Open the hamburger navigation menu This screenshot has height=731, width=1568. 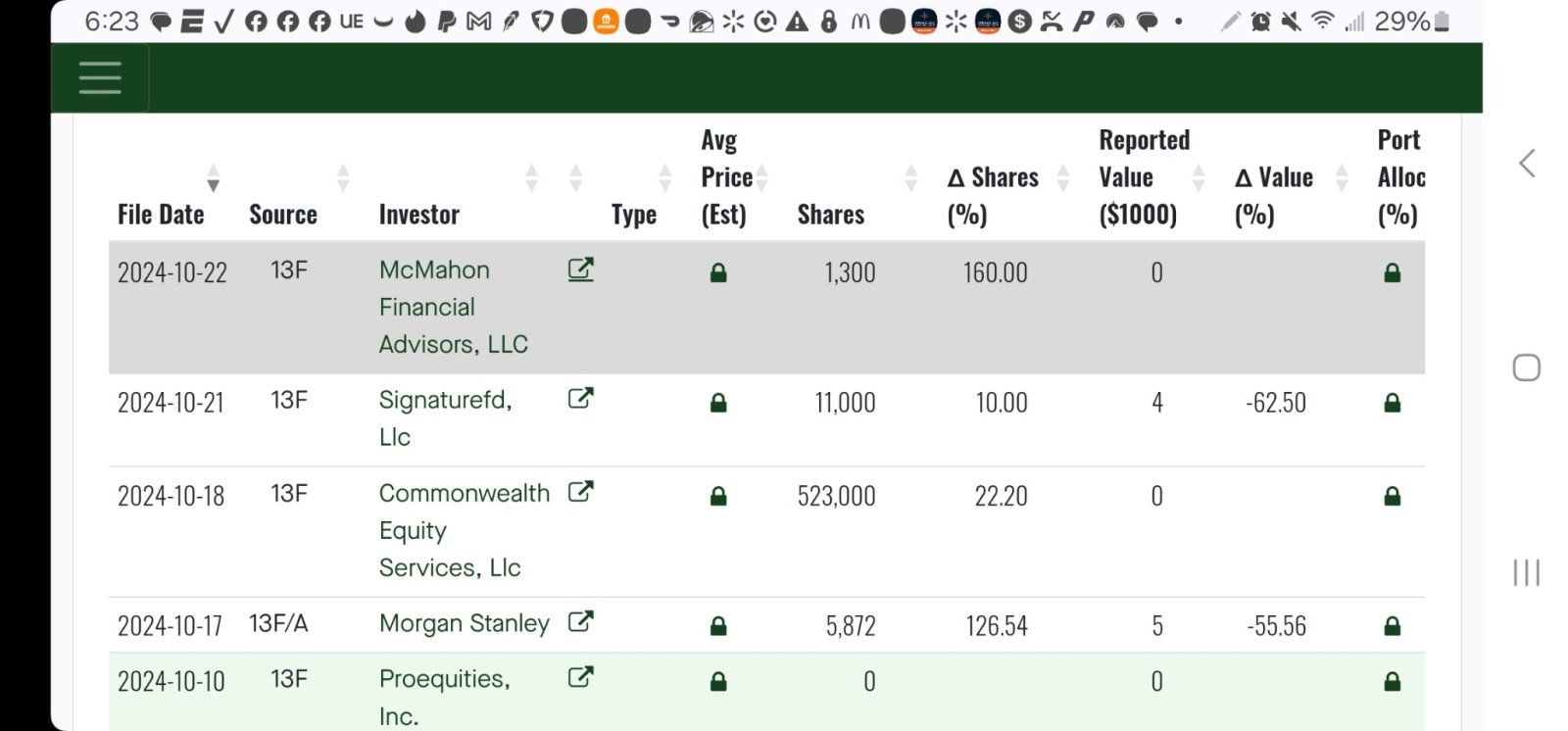pos(100,77)
